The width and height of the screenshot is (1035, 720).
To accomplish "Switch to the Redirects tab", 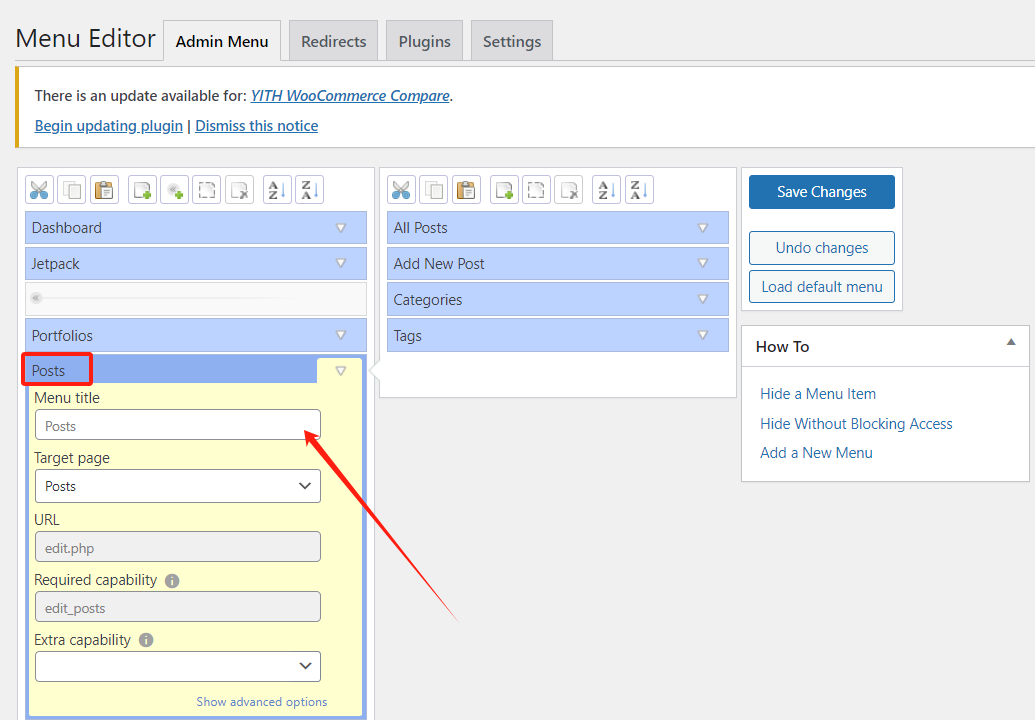I will pyautogui.click(x=333, y=42).
